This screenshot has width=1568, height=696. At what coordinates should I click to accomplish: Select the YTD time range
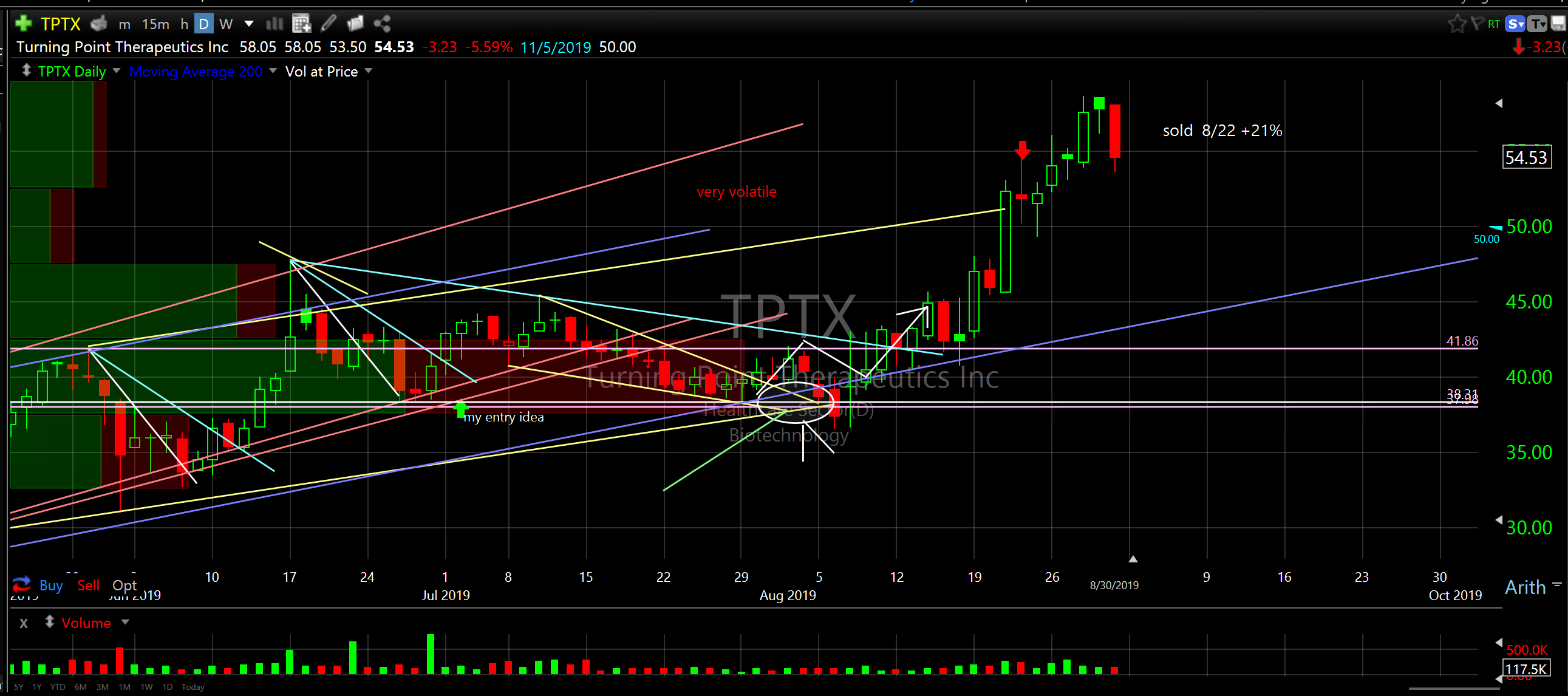coord(58,687)
